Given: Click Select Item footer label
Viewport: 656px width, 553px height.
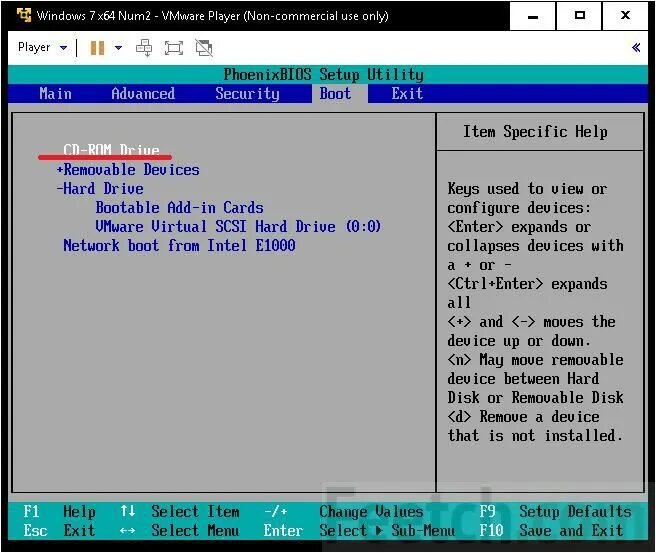Looking at the screenshot, I should click(195, 511).
